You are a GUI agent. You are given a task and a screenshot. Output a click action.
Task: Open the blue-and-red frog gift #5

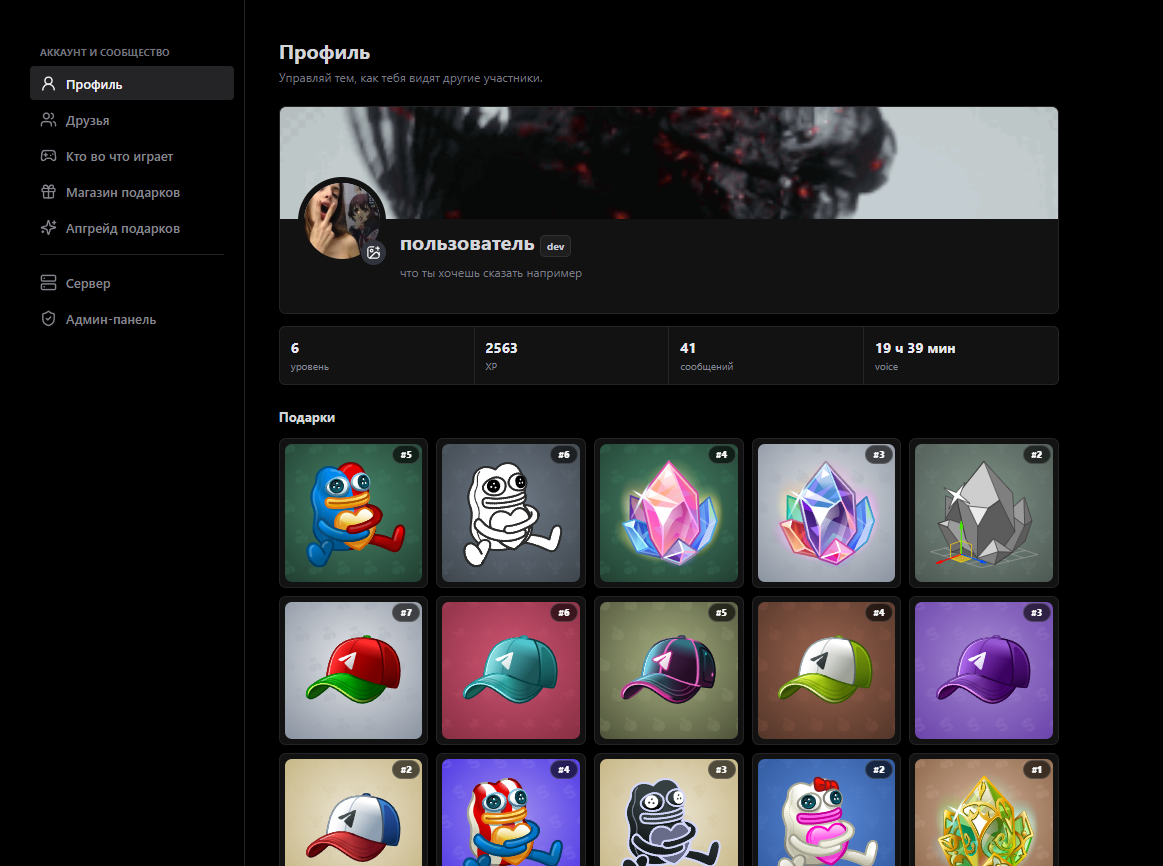click(353, 513)
